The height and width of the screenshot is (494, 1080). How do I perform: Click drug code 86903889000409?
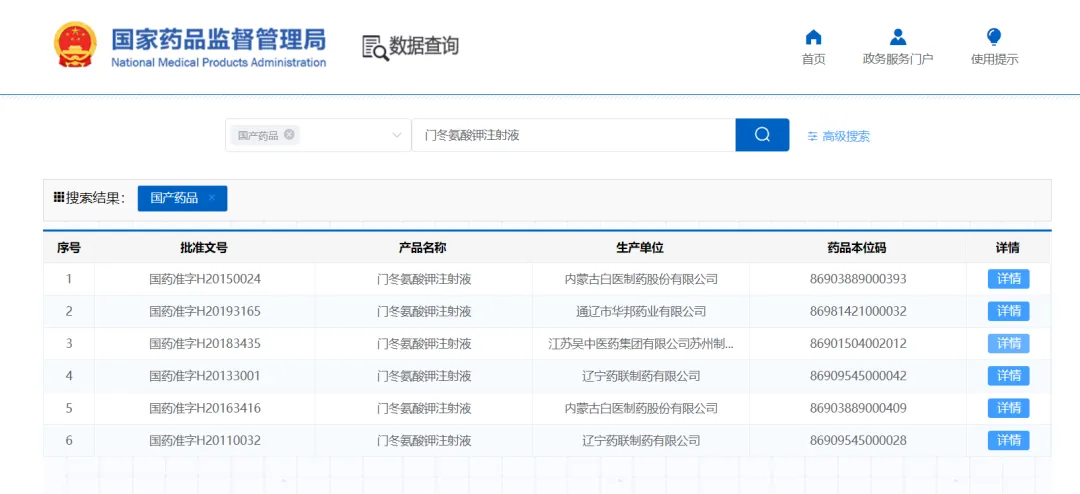858,408
